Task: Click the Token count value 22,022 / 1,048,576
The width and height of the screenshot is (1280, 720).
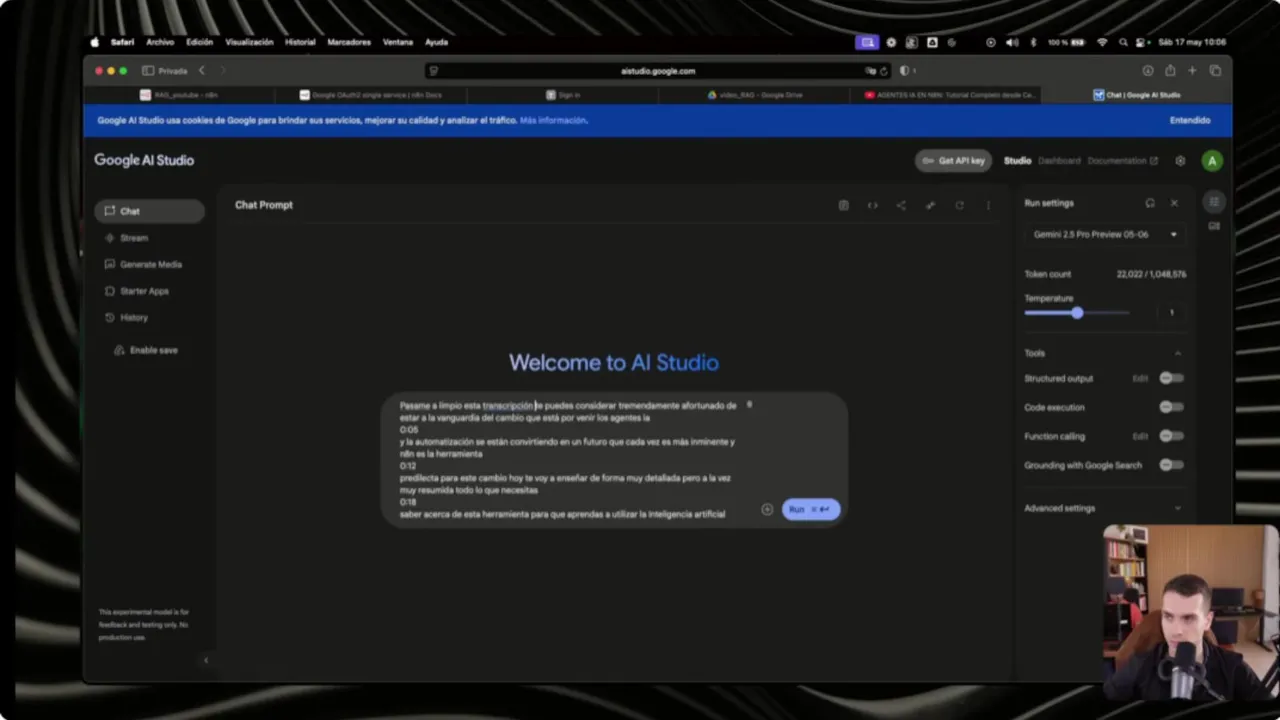Action: [1152, 274]
